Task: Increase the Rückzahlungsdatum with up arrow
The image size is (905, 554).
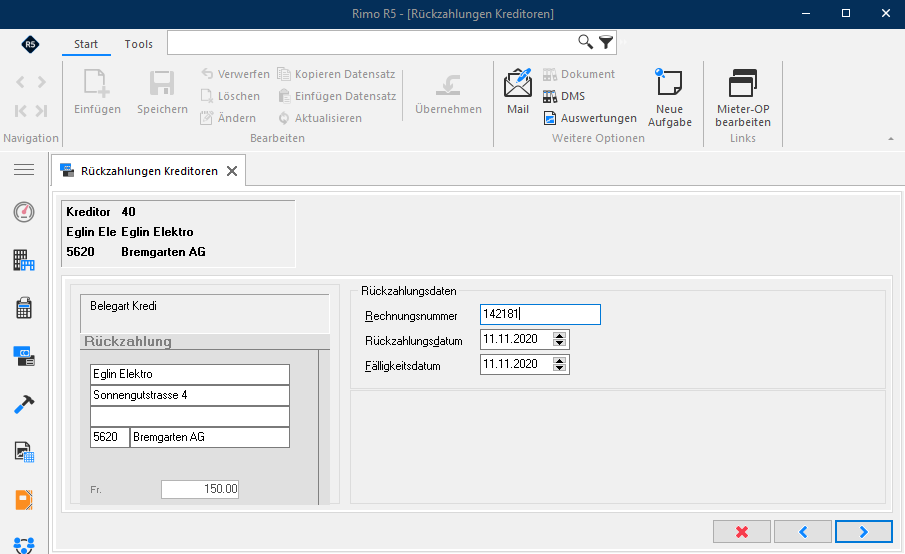Action: click(559, 336)
